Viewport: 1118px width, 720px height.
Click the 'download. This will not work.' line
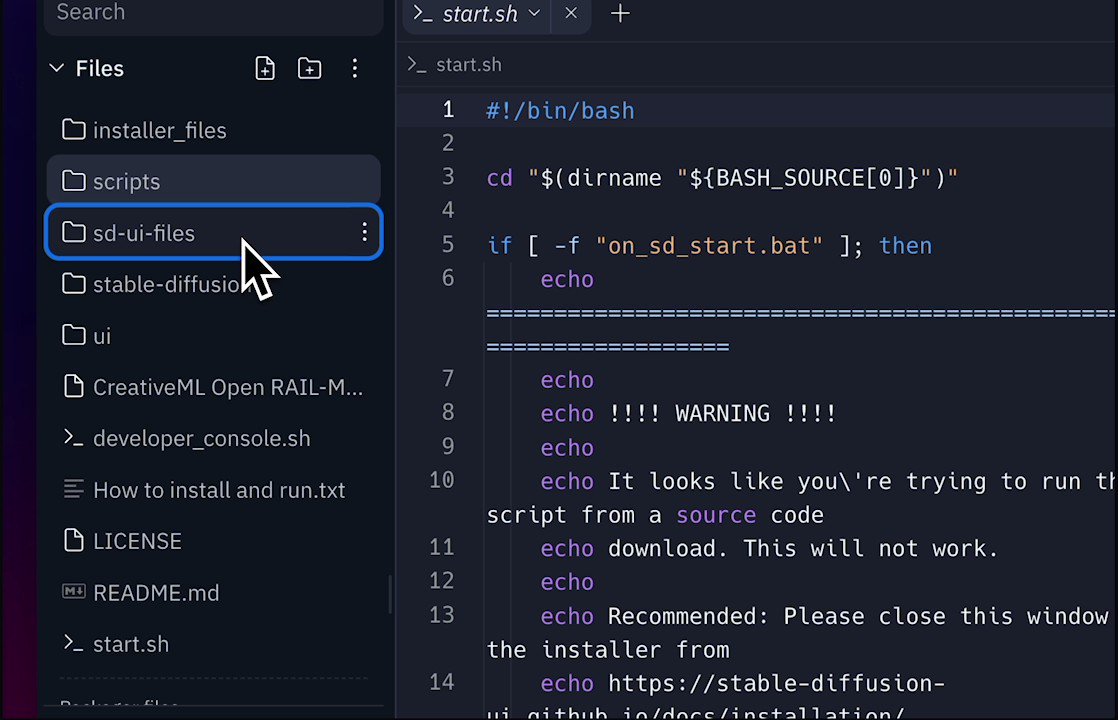click(769, 548)
